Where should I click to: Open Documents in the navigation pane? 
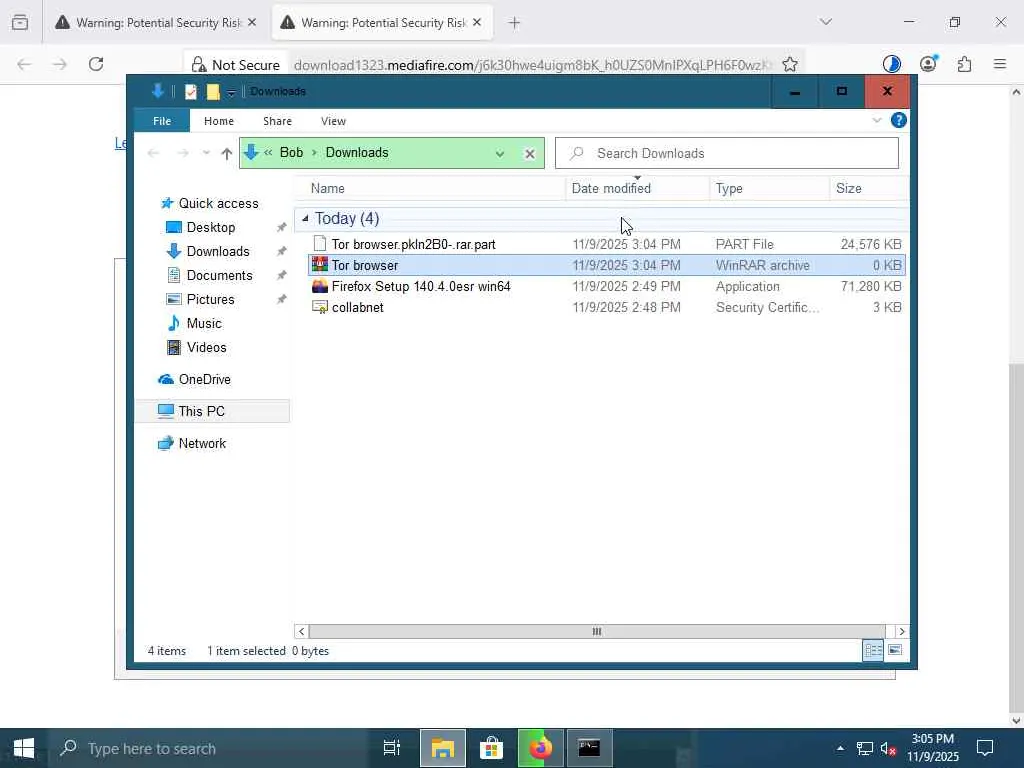pos(210,275)
